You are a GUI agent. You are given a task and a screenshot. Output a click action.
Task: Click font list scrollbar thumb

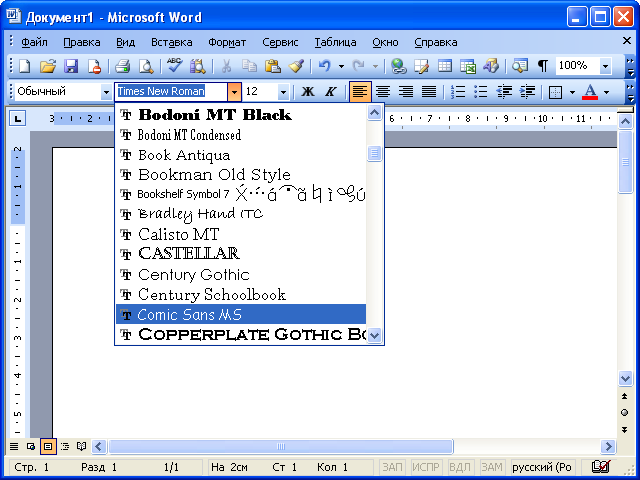pyautogui.click(x=374, y=153)
